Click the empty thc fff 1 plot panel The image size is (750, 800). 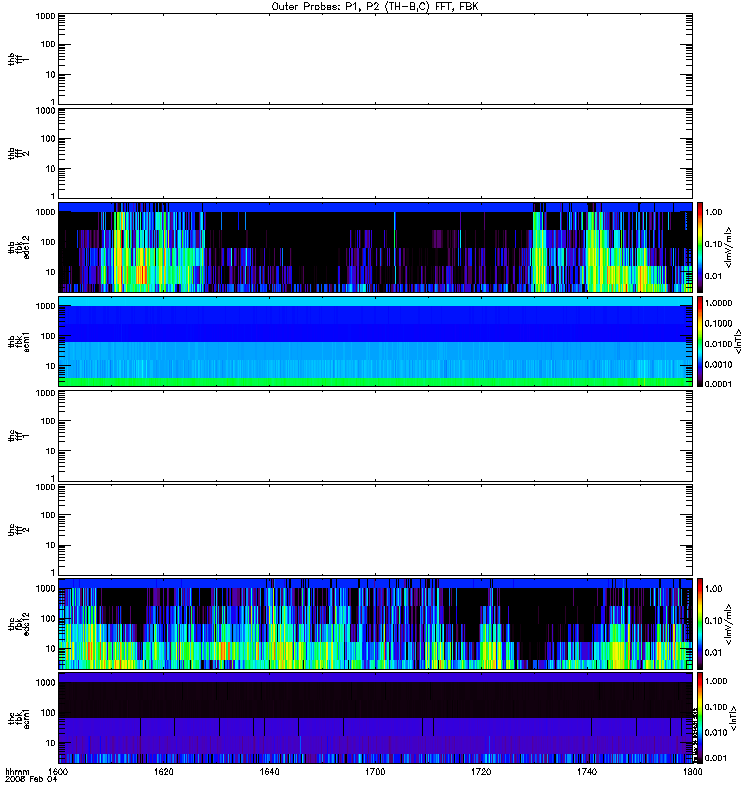[376, 436]
